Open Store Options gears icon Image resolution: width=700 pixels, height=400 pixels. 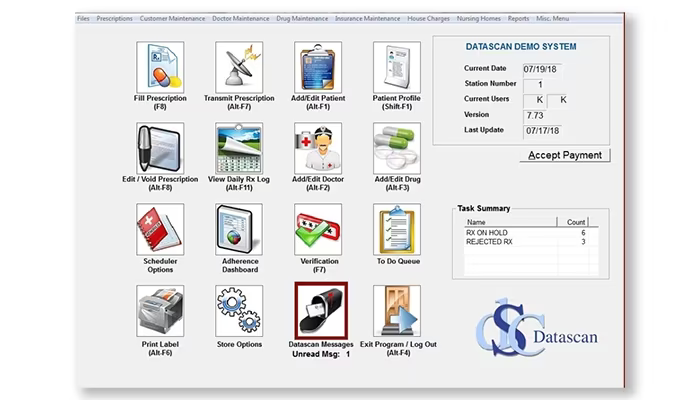click(x=239, y=311)
